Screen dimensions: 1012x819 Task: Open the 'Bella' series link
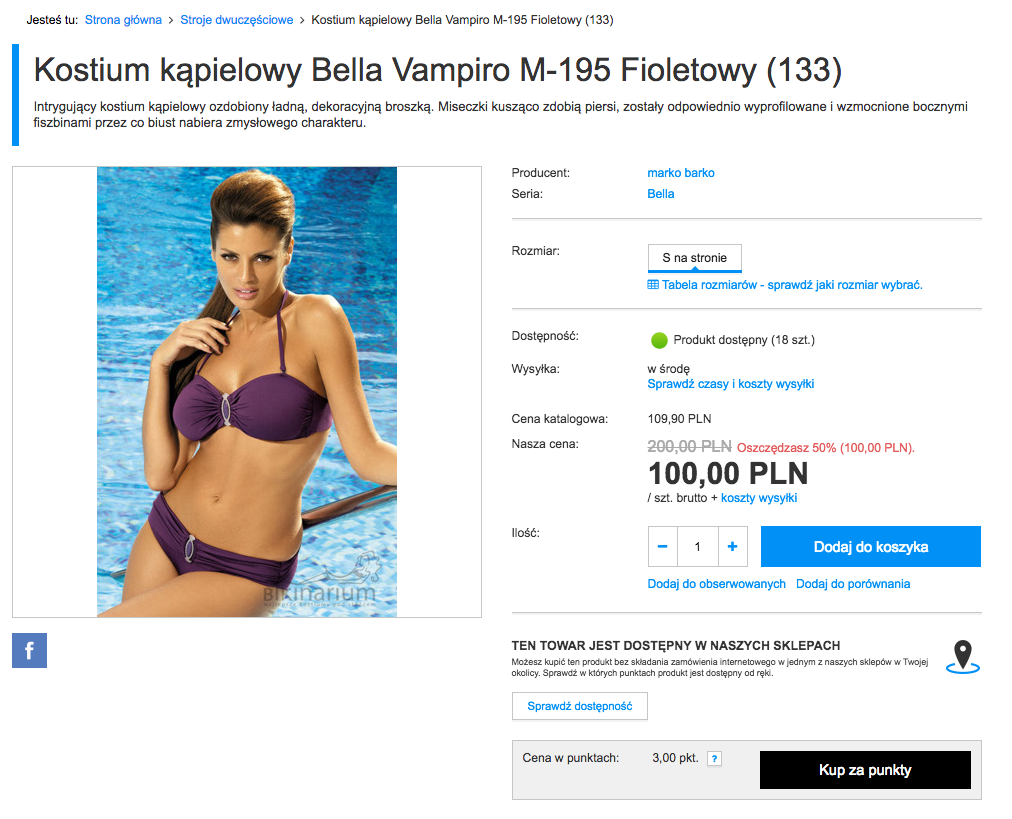[661, 194]
